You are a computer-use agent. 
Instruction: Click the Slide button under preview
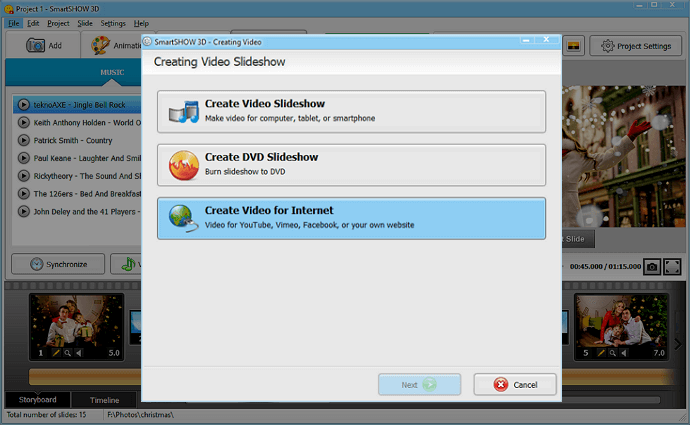click(x=578, y=239)
